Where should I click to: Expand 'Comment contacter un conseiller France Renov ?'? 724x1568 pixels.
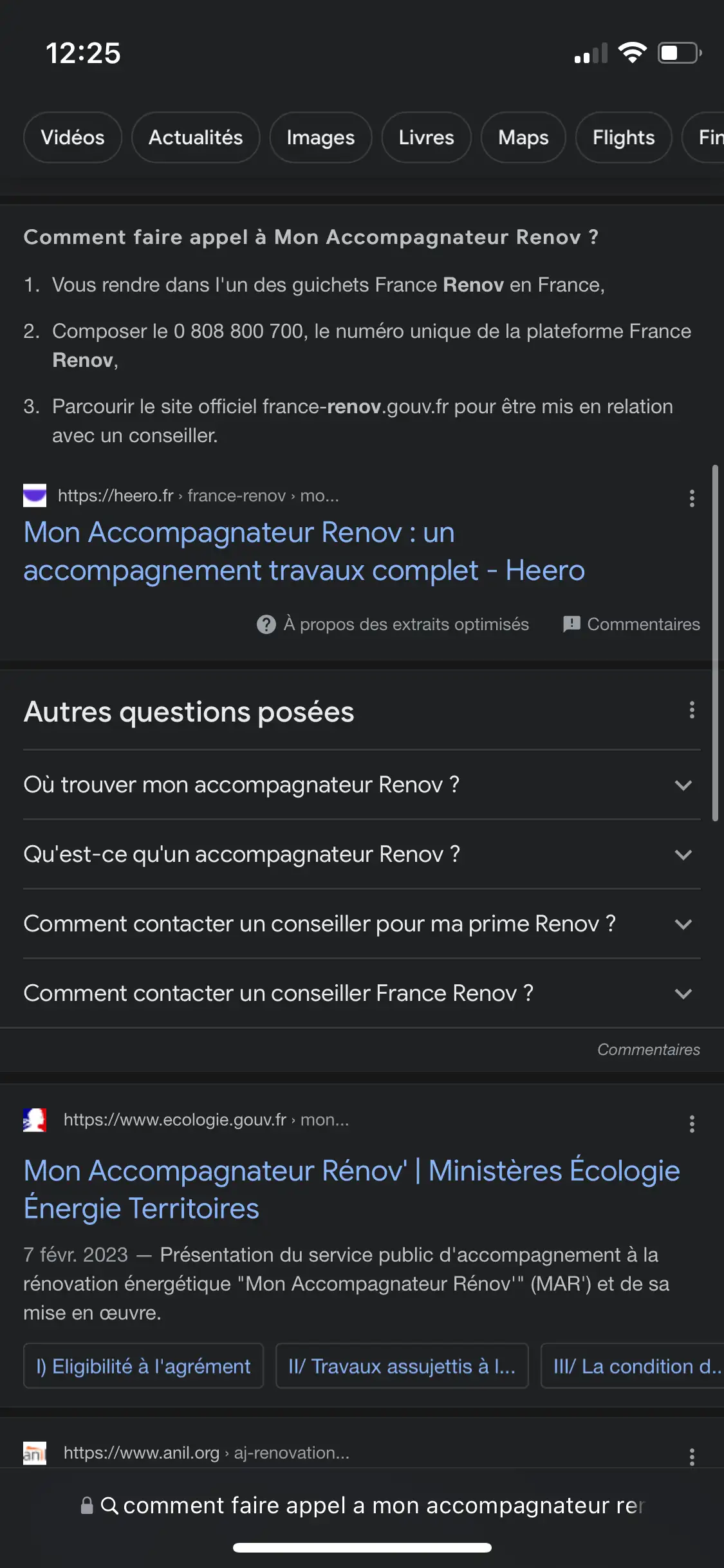click(x=683, y=993)
